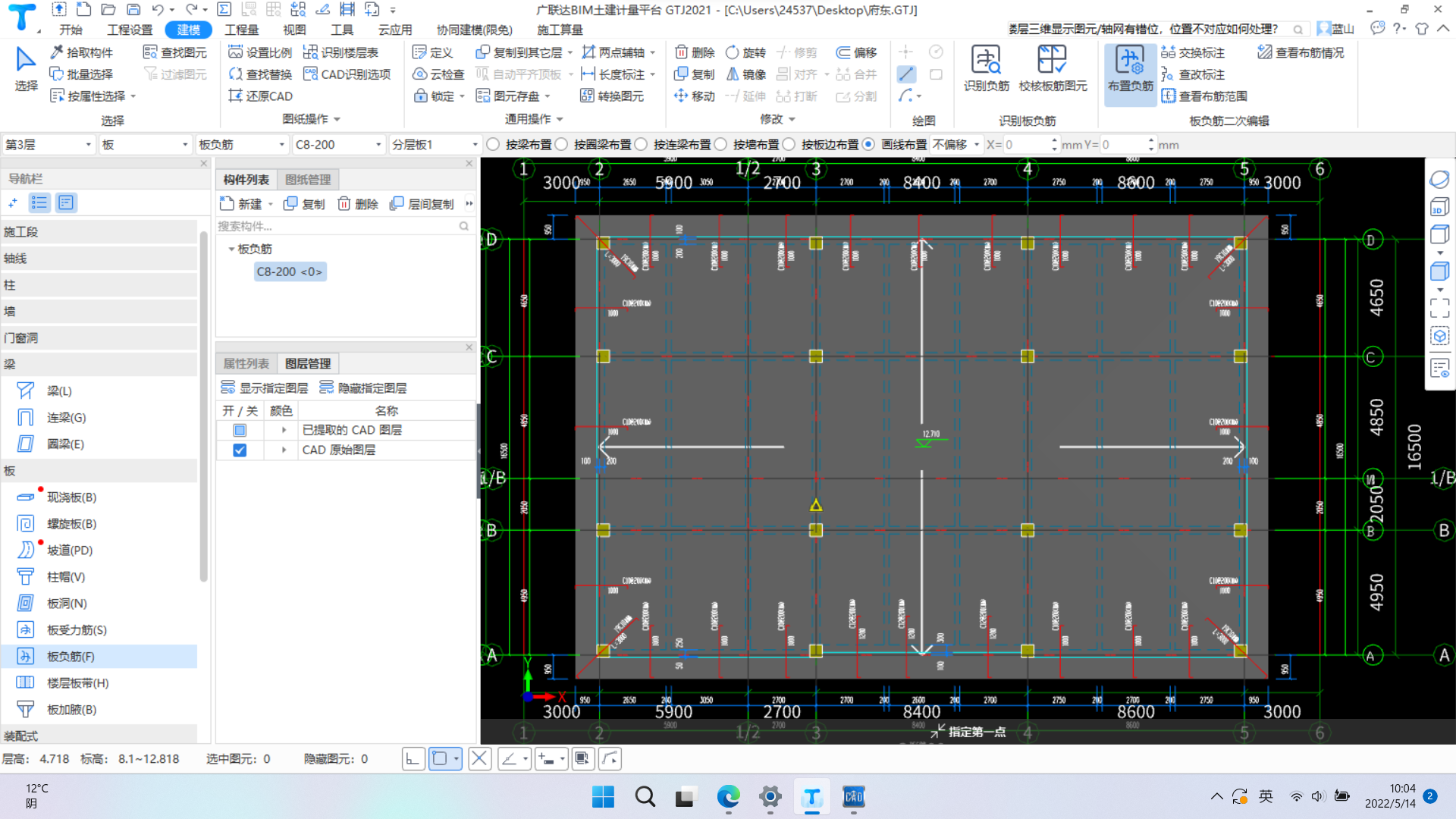This screenshot has height=819, width=1456.
Task: Click the 校核板筋图元 icon
Action: click(x=1052, y=61)
